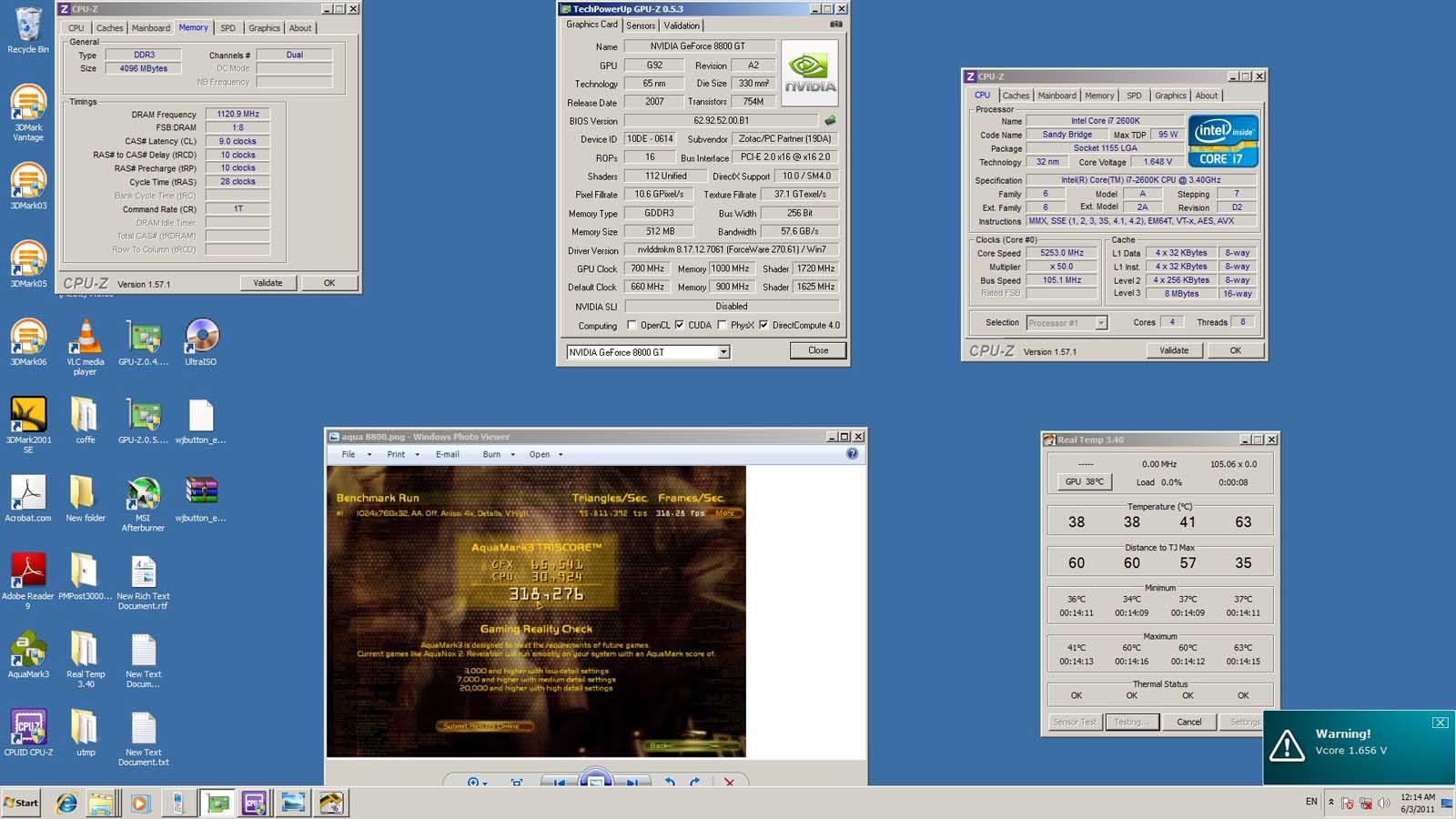Click the Internet Explorer taskbar icon
The height and width of the screenshot is (819, 1456).
66,803
